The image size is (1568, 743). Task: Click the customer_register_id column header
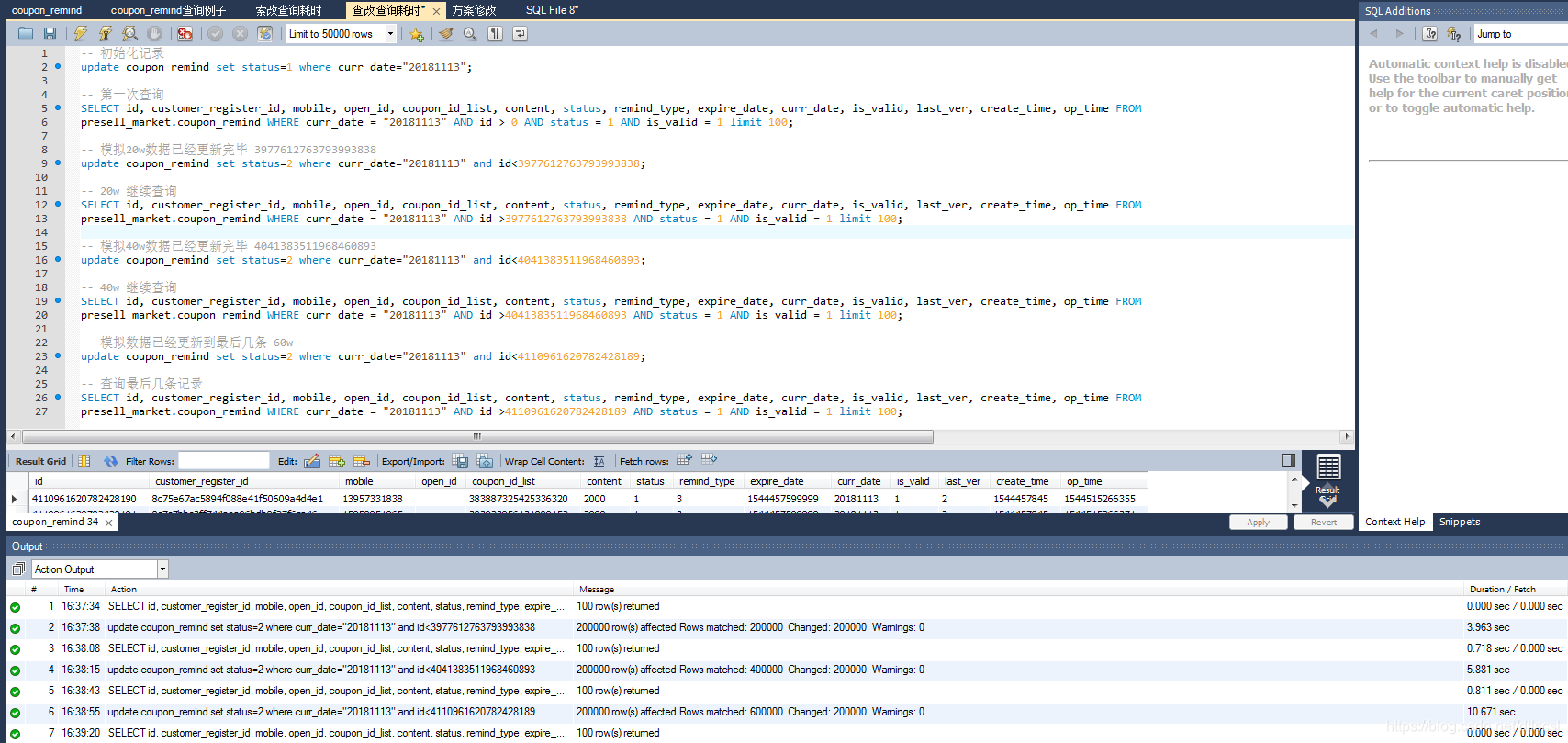pos(244,481)
